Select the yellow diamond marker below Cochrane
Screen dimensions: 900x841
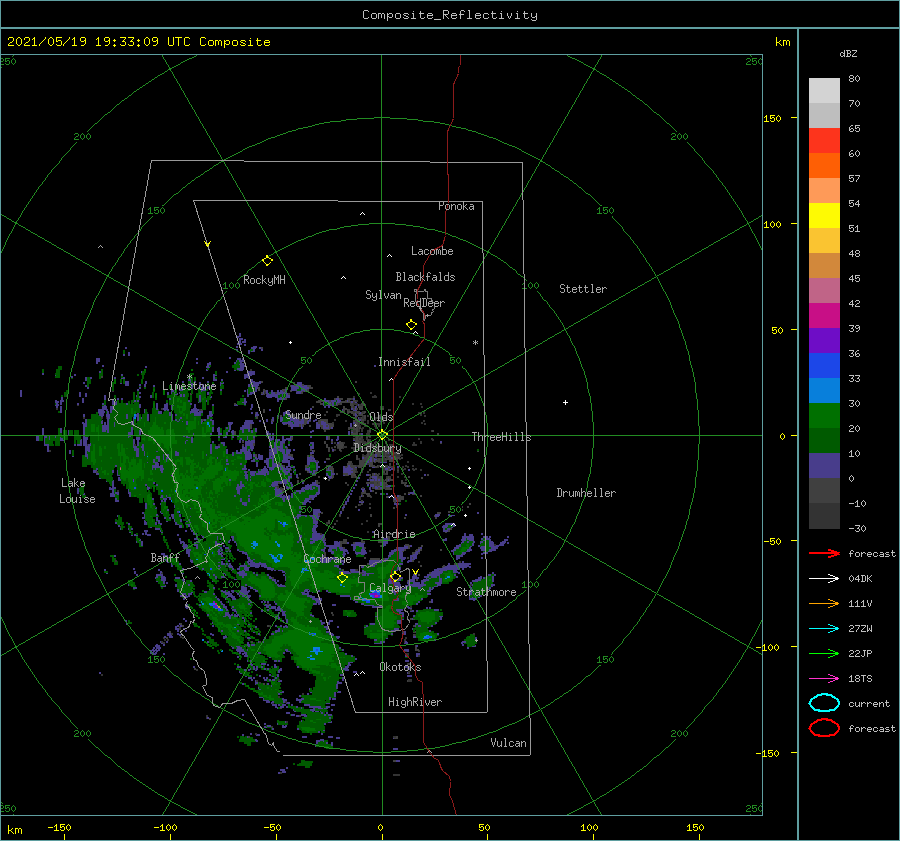(x=342, y=578)
